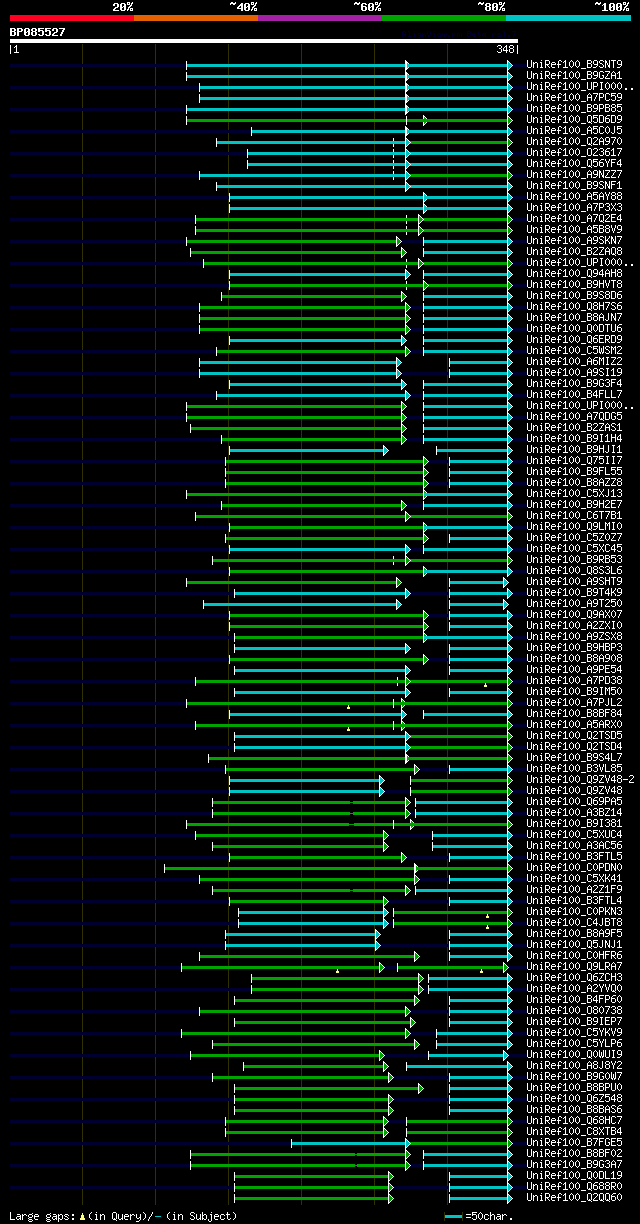Select the UniRef100_A7PJL2 label
Screen dimensions: 640x1224
[x=574, y=702]
